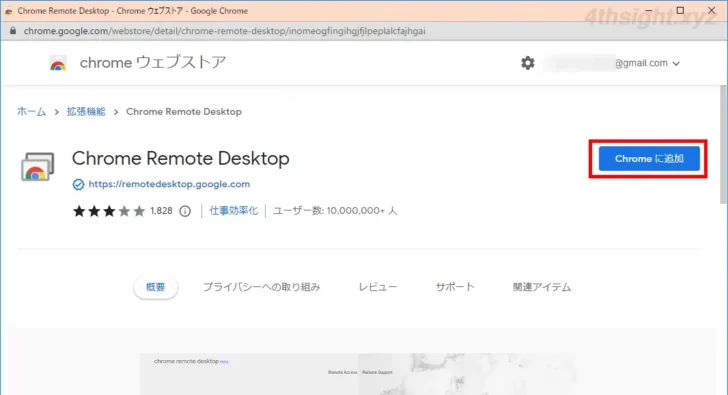This screenshot has width=728, height=395.
Task: Open the 拡張機能 breadcrumb link
Action: [x=86, y=111]
